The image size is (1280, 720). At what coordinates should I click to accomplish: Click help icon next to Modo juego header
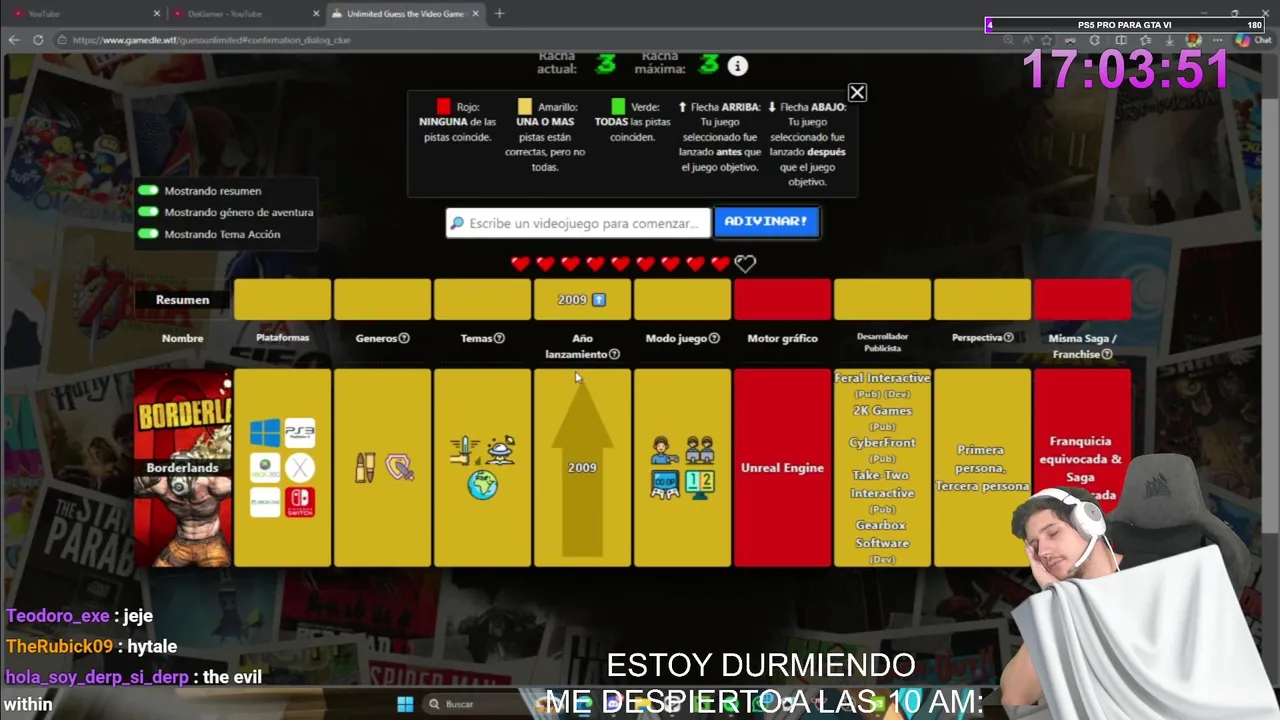coord(714,338)
